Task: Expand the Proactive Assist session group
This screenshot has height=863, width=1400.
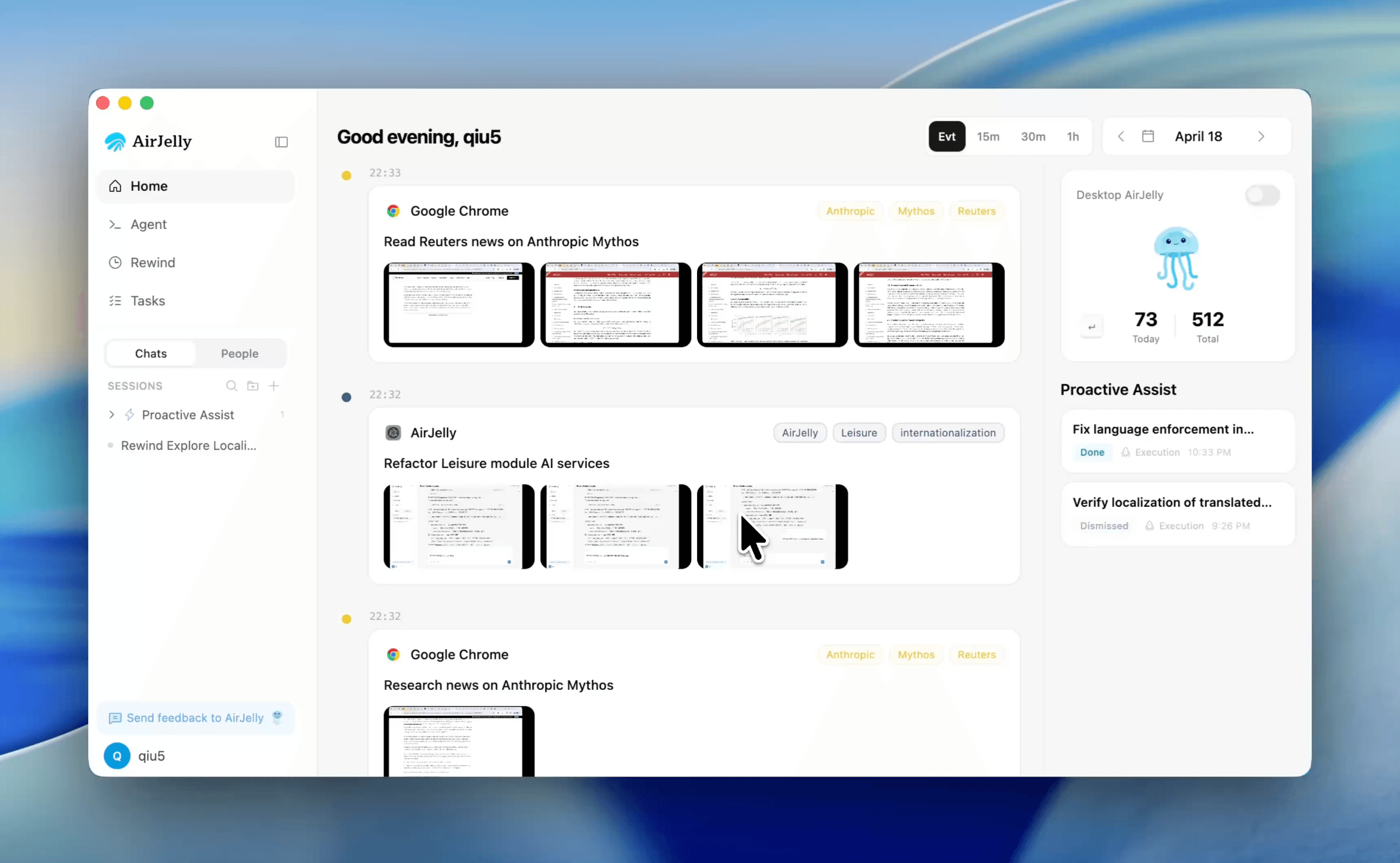Action: click(x=112, y=414)
